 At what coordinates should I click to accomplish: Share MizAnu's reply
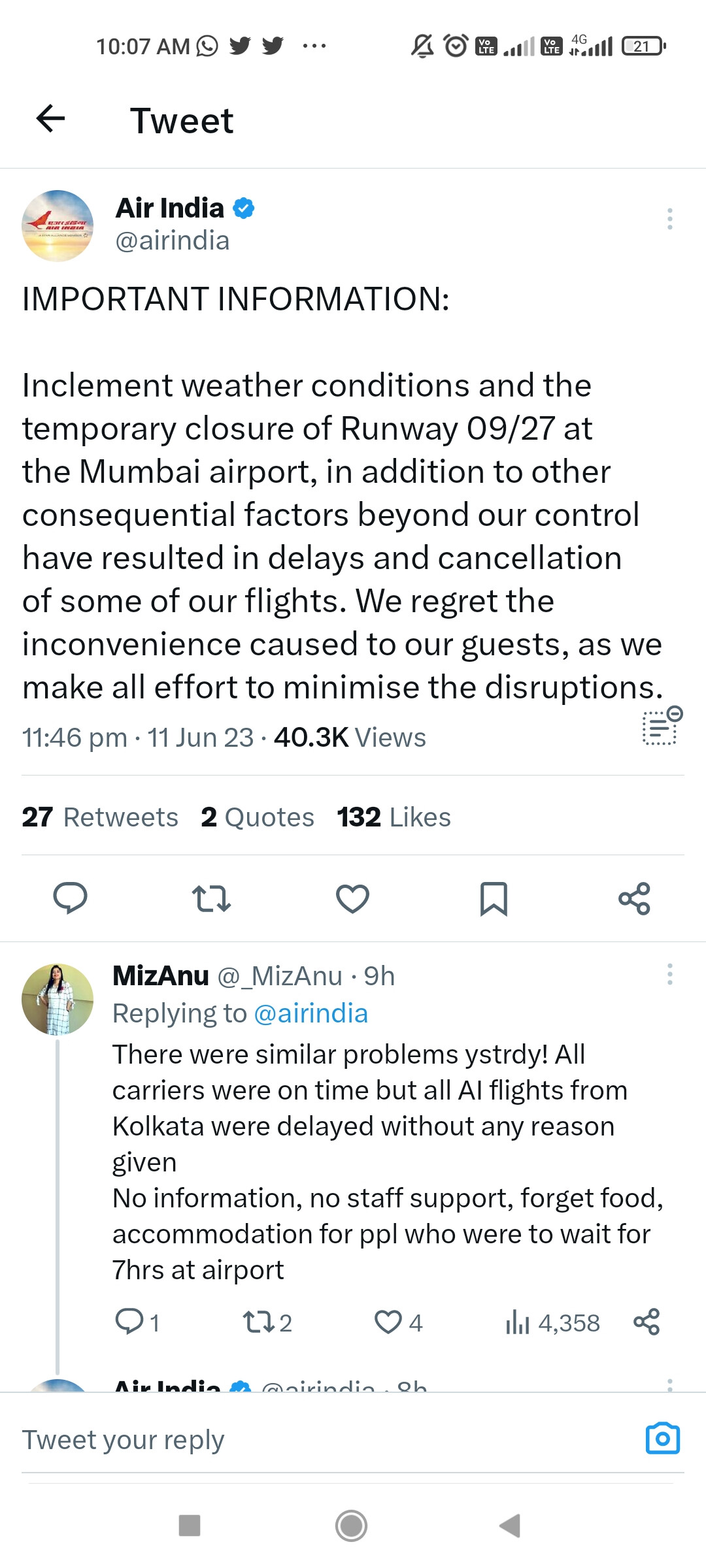click(x=647, y=1322)
